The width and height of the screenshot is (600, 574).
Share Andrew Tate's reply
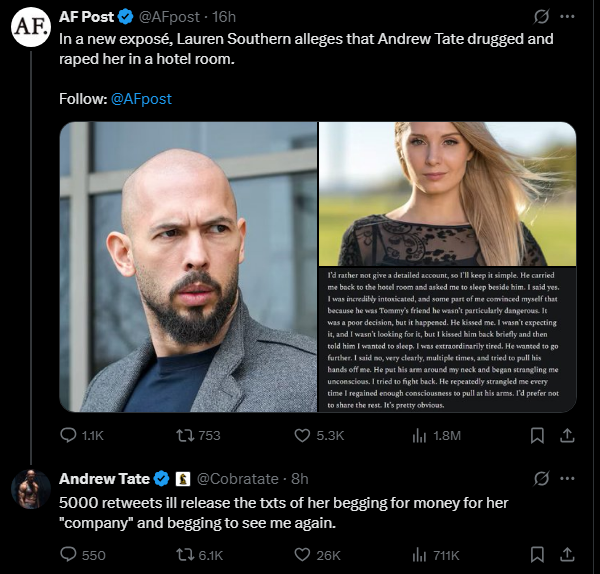tap(567, 555)
